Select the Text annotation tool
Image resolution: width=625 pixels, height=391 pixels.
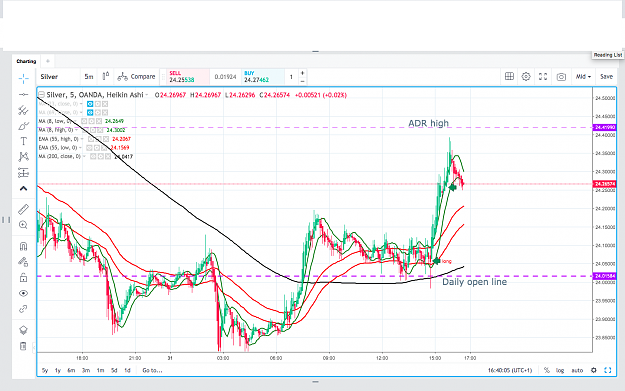click(24, 141)
